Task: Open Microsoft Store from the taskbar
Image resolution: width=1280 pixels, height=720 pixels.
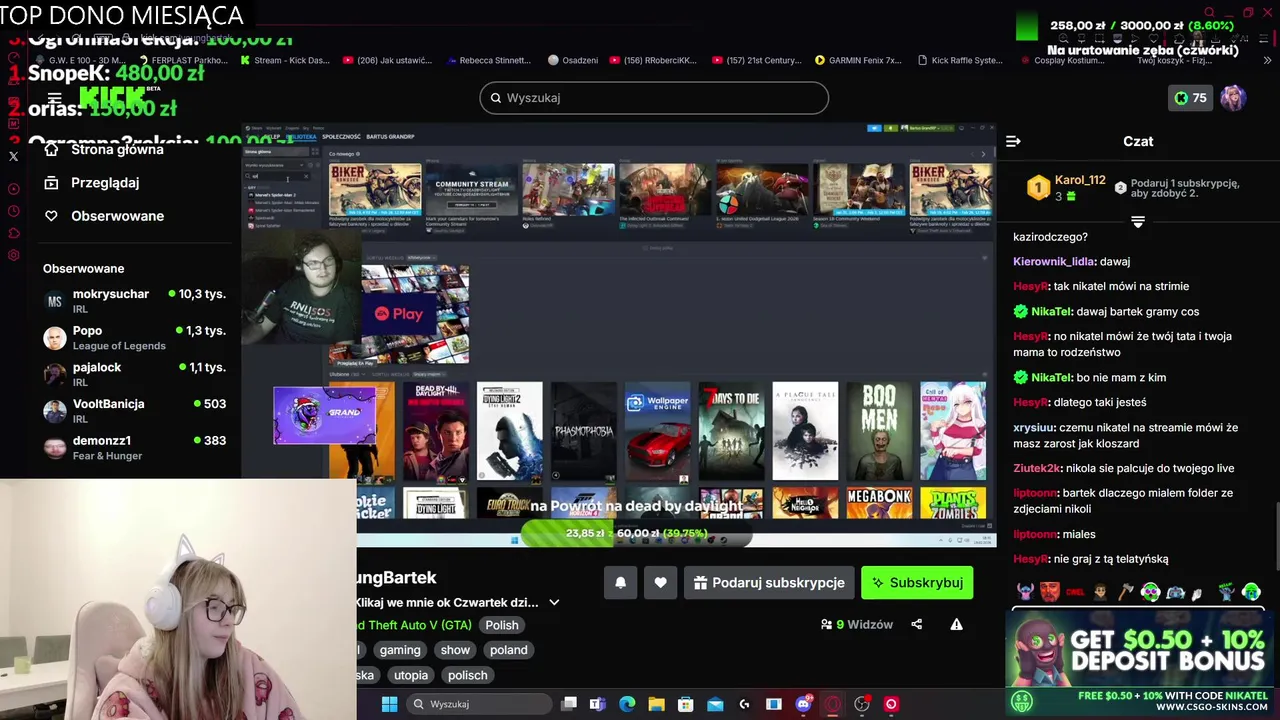Action: tap(686, 704)
